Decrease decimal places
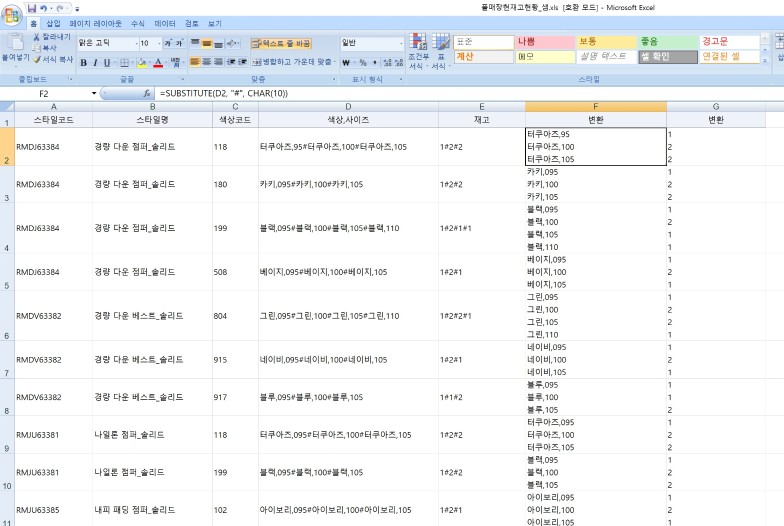The height and width of the screenshot is (526, 784). [399, 62]
